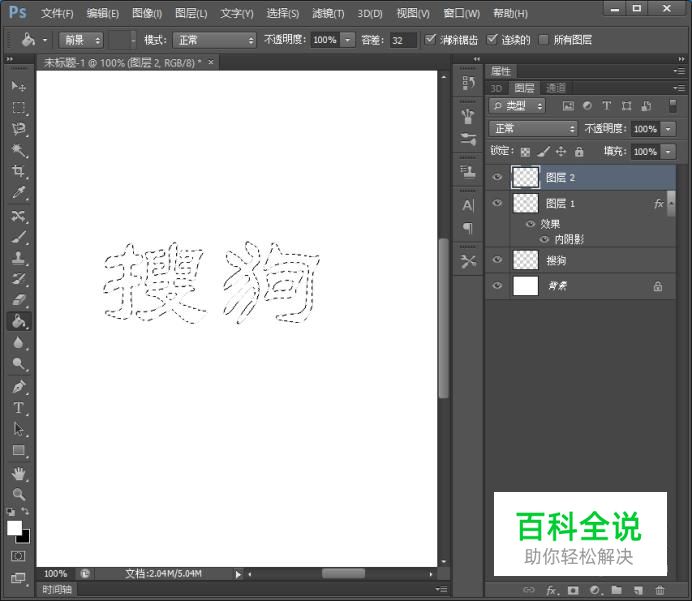Viewport: 692px width, 601px height.
Task: Enable the all layers checkbox
Action: tap(544, 40)
